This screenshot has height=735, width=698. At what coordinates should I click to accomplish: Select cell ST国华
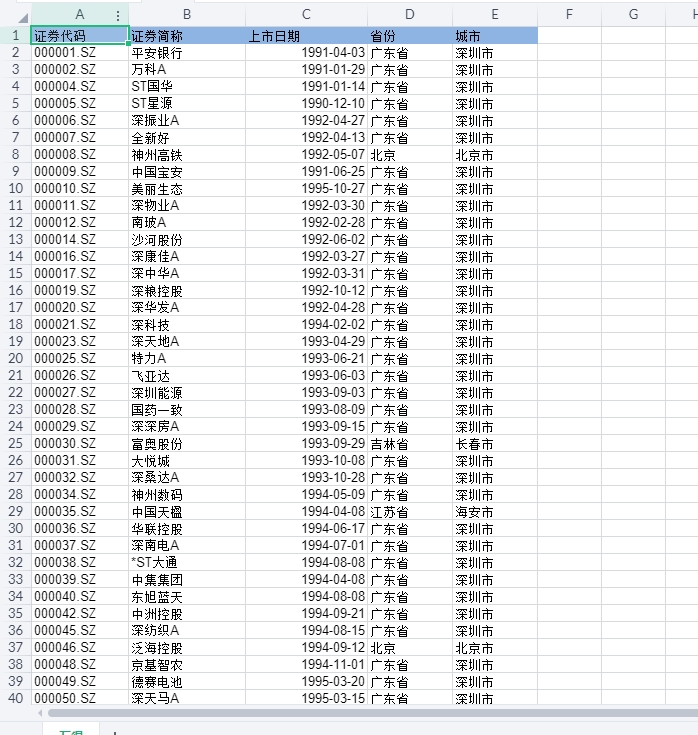point(187,86)
